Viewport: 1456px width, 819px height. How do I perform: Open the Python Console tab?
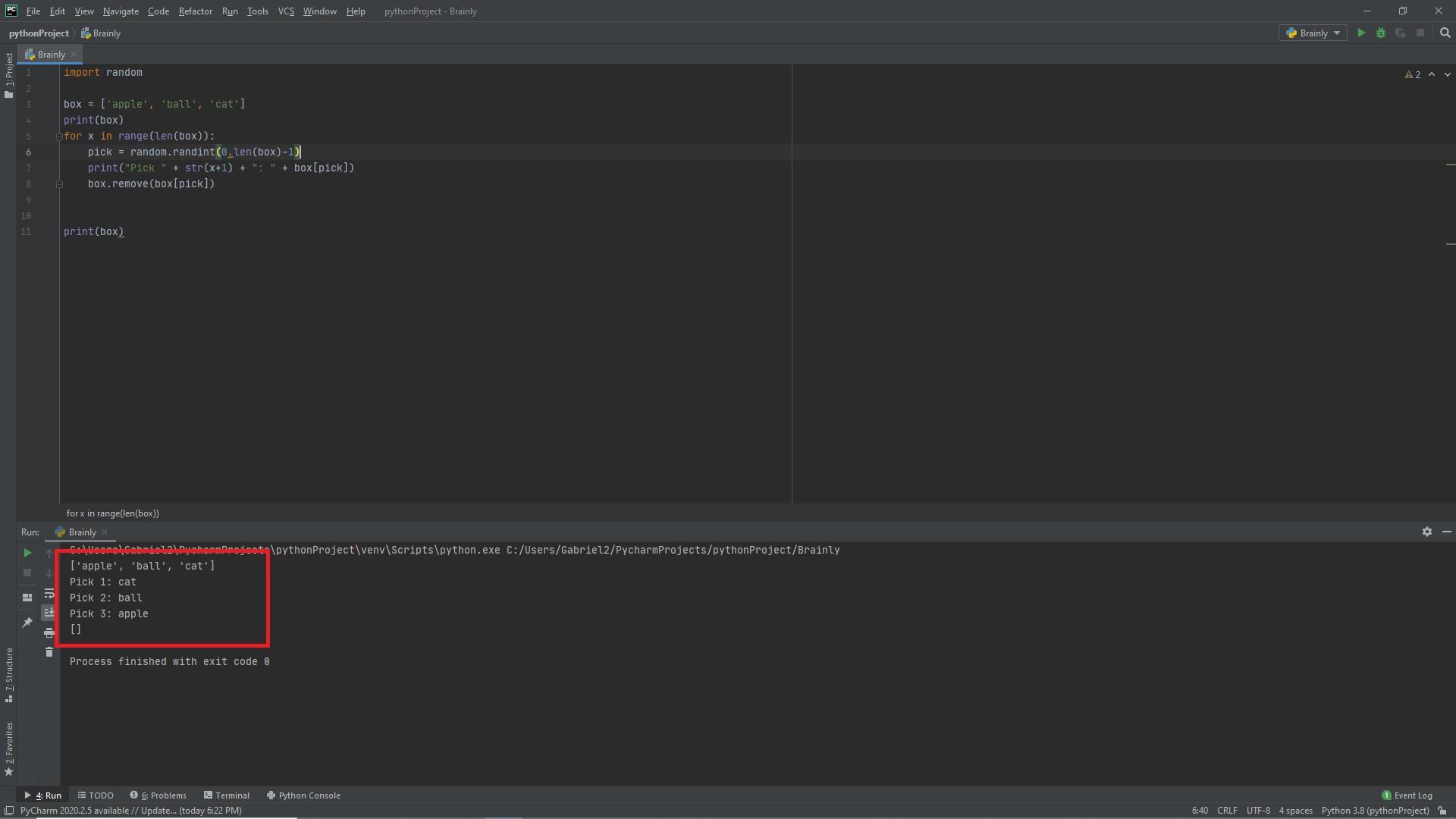coord(303,795)
